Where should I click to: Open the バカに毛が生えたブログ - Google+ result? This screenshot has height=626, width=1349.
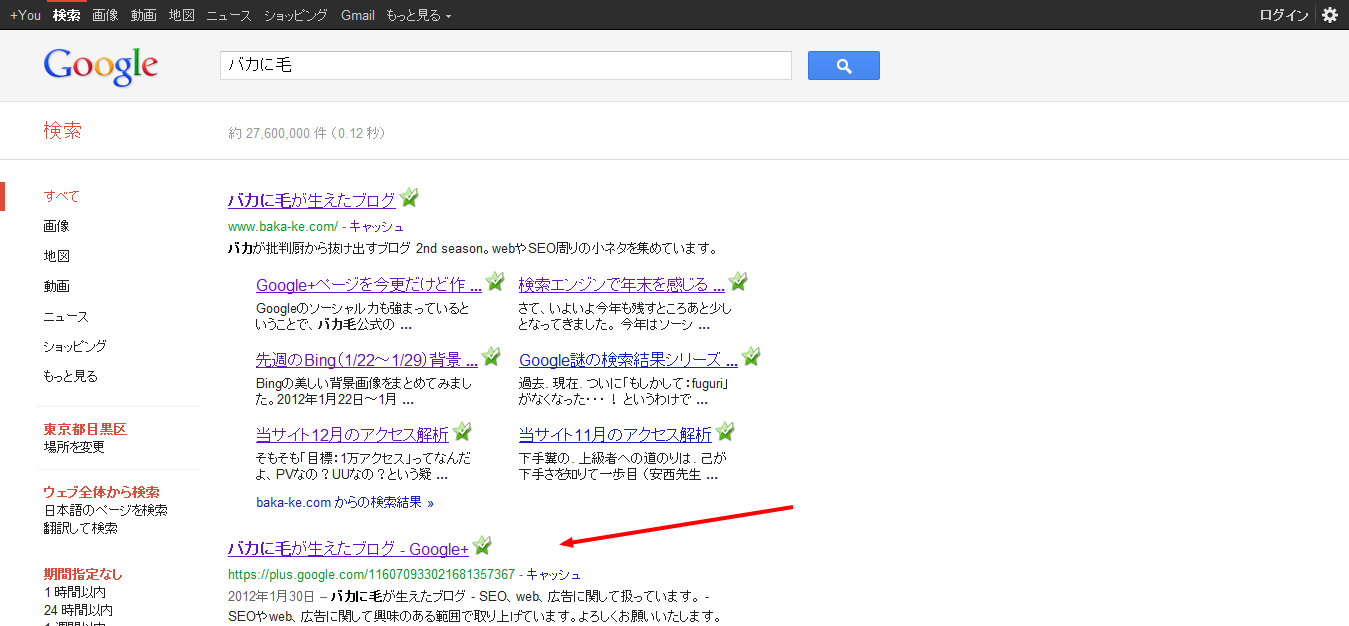348,549
